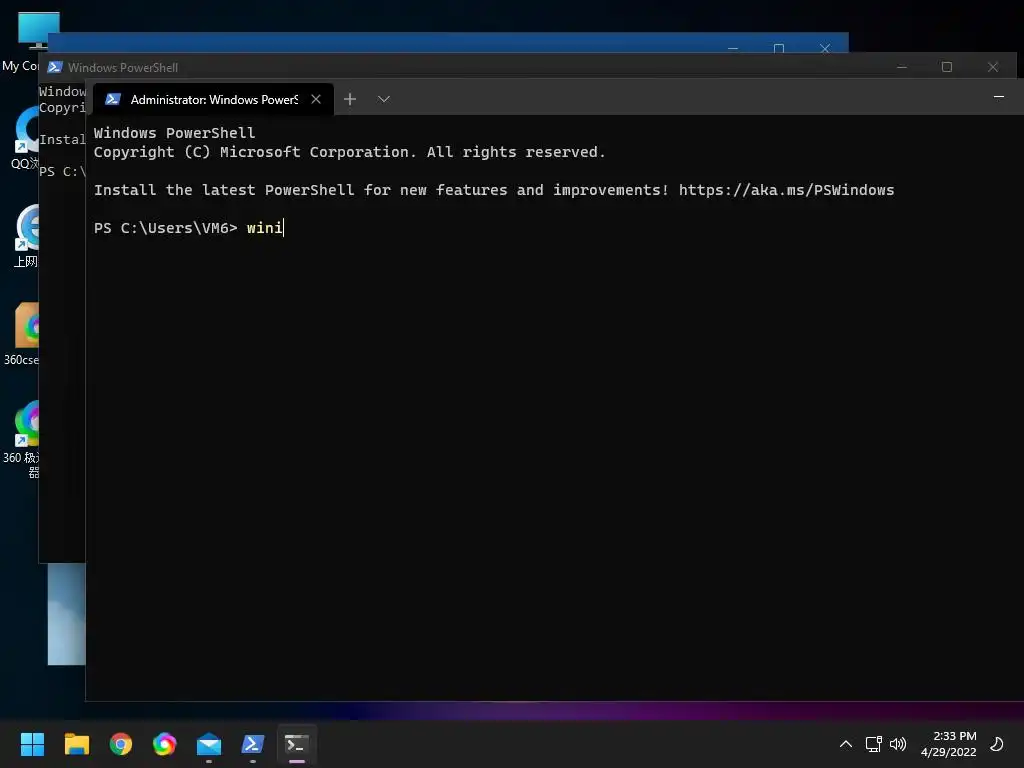1024x768 pixels.
Task: Select the 360 极速 browser desktop shortcut
Action: pyautogui.click(x=22, y=439)
